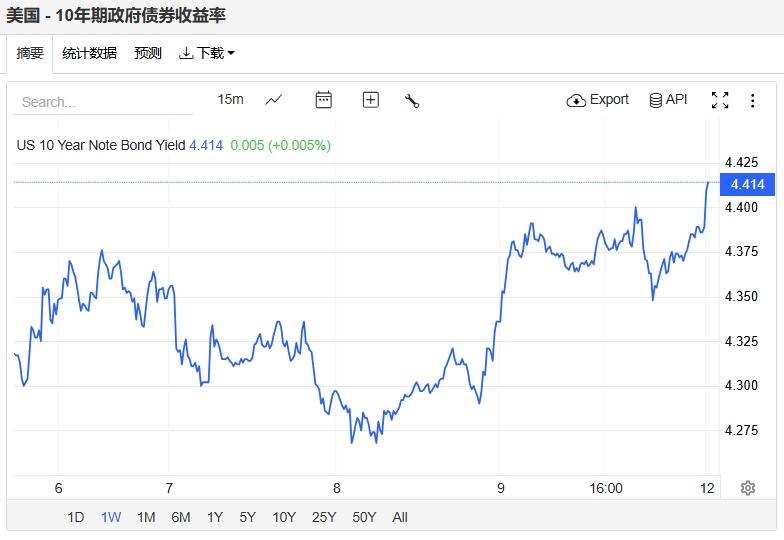Screen dimensions: 784x540
Task: Open the wrench chart tools icon
Action: click(412, 101)
